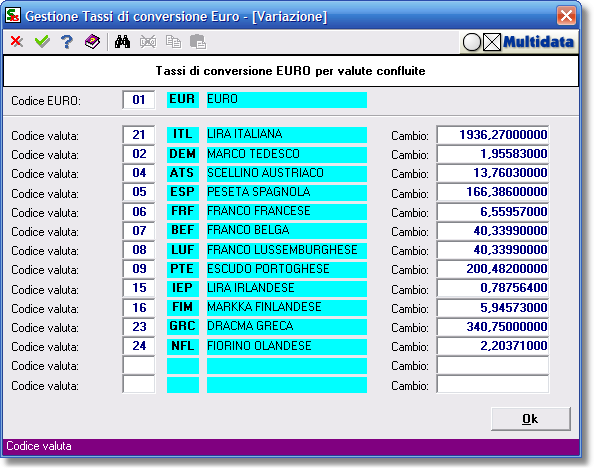Click the copy documents toolbar icon
Screen dimensions: 594x470
173,42
